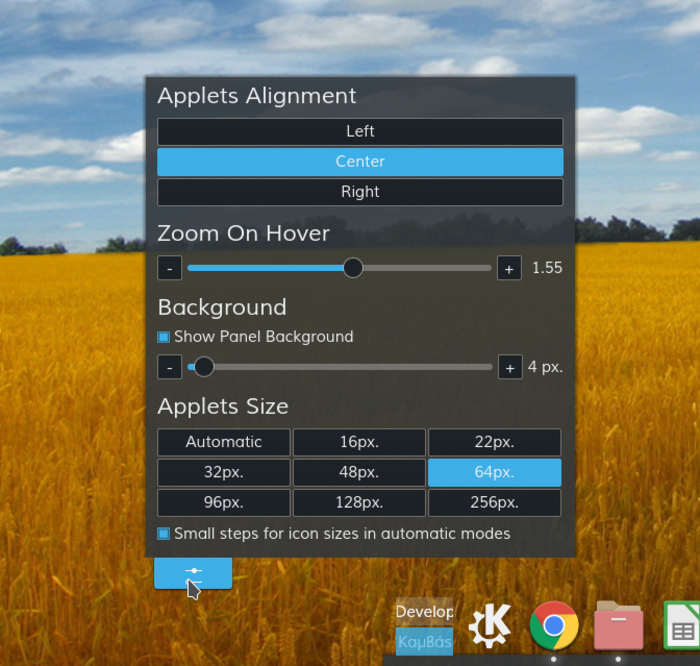Toggle Small steps for icon sizes checkbox
700x666 pixels.
click(x=163, y=534)
